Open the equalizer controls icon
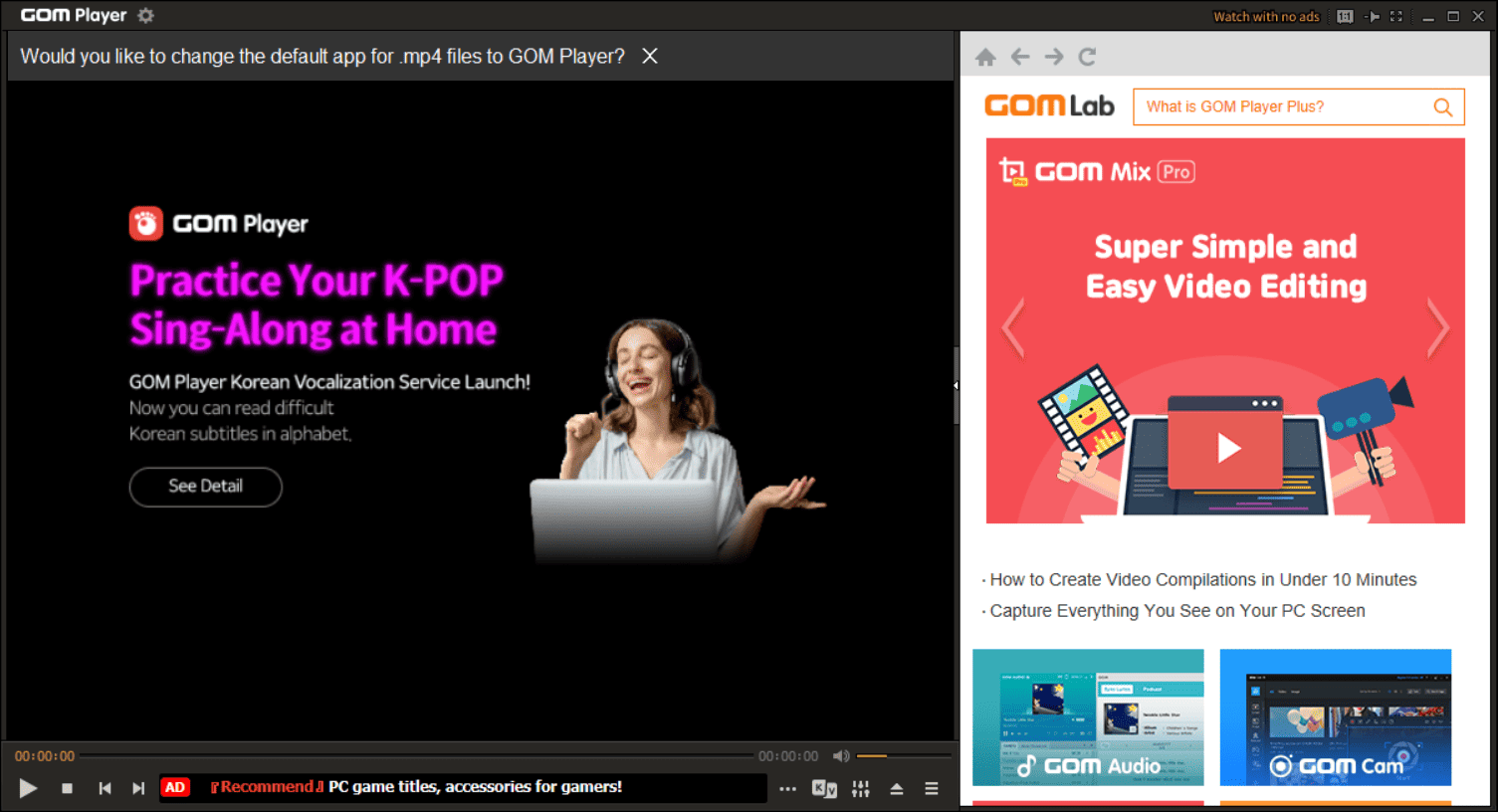 pos(860,787)
